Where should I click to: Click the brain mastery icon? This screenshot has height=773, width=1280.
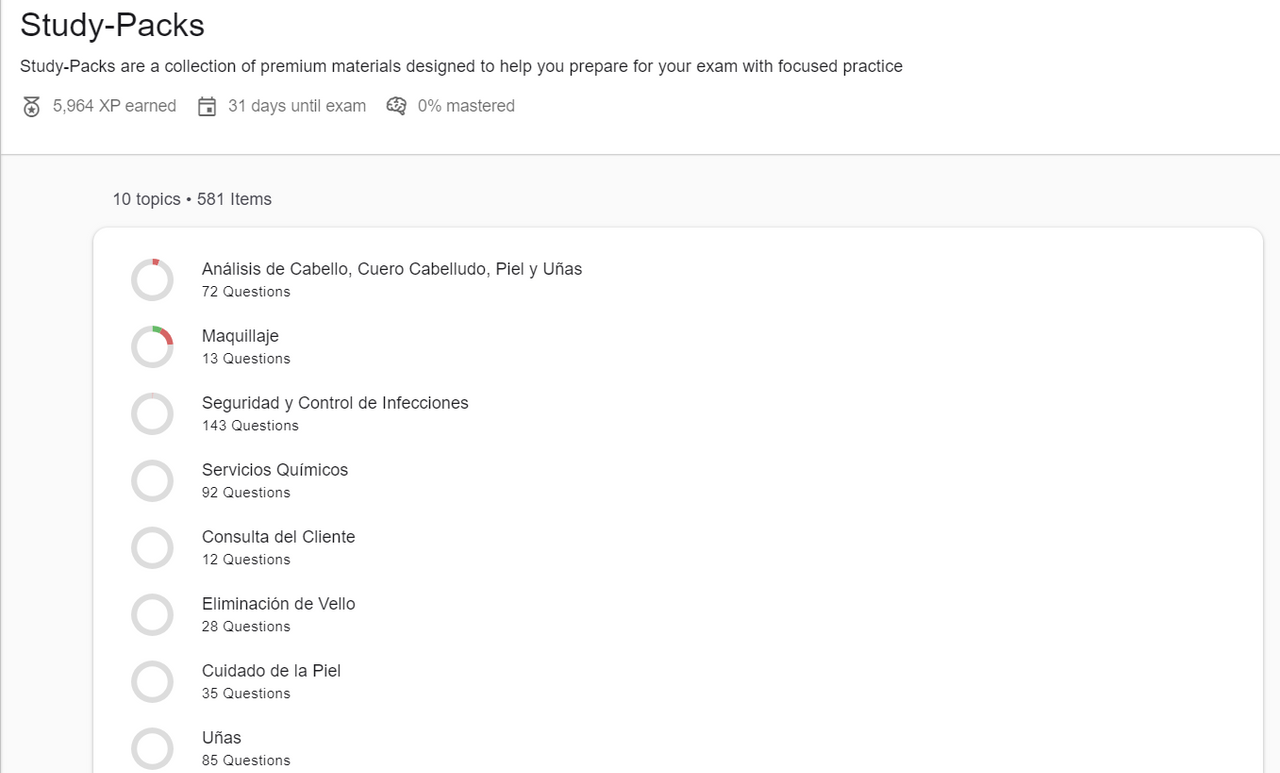pos(397,106)
